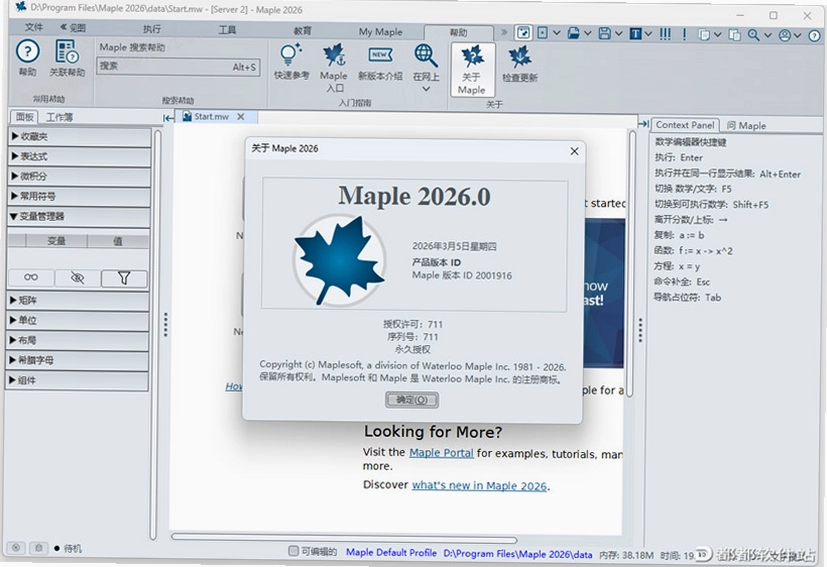Click the new document toolbar icon
827x567 pixels.
click(542, 33)
